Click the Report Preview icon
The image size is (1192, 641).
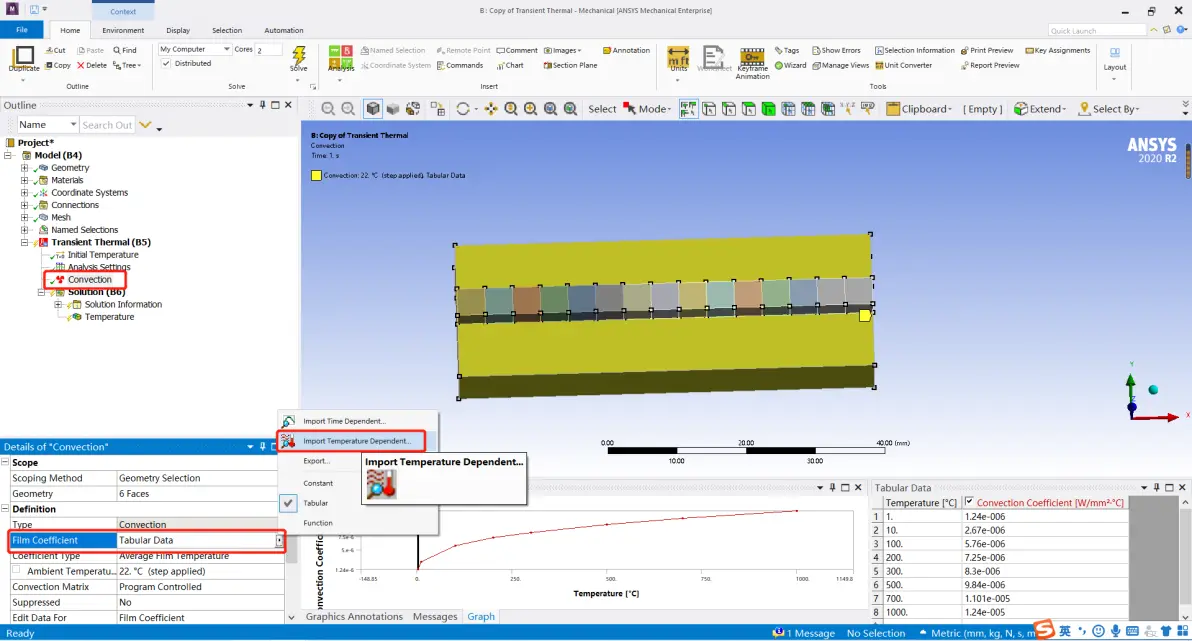pyautogui.click(x=965, y=65)
